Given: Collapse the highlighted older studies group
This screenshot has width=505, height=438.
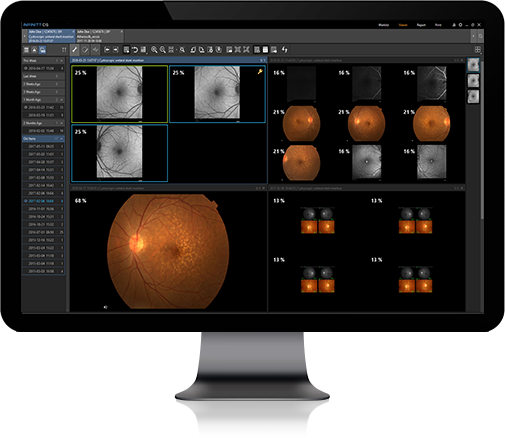Looking at the screenshot, I should pyautogui.click(x=62, y=139).
